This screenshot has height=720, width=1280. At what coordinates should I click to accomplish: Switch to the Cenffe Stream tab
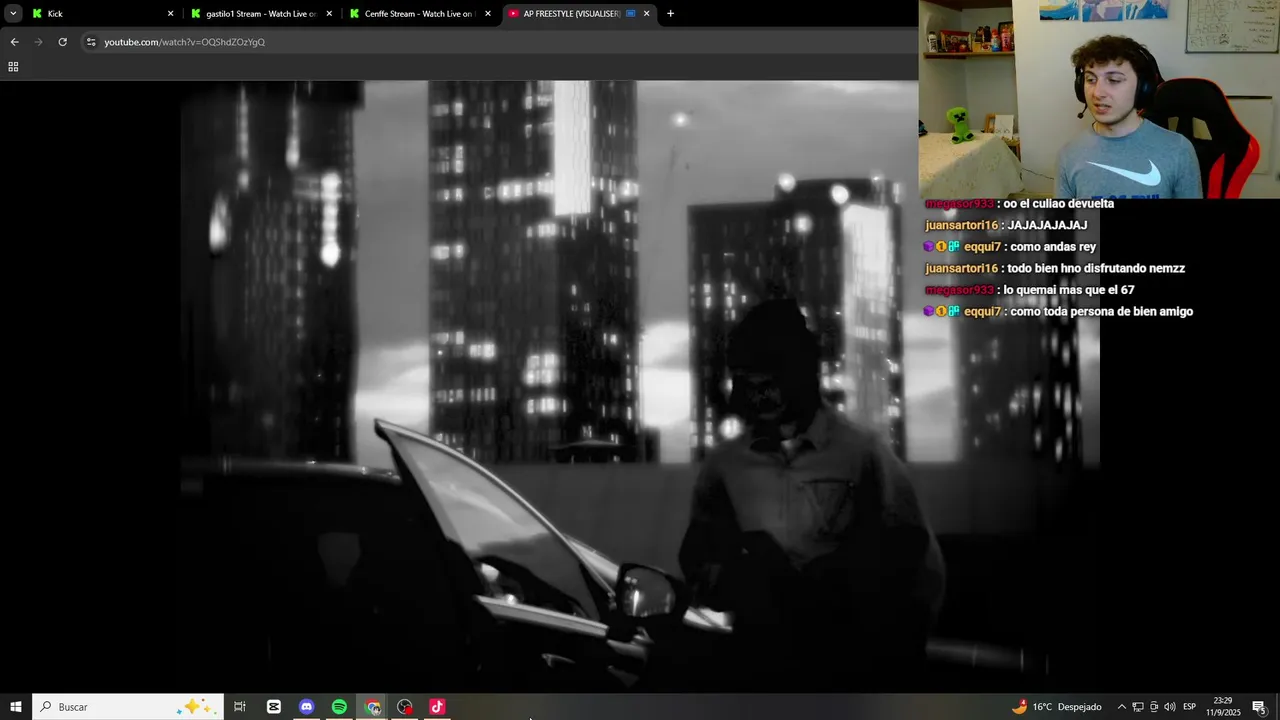click(x=420, y=14)
